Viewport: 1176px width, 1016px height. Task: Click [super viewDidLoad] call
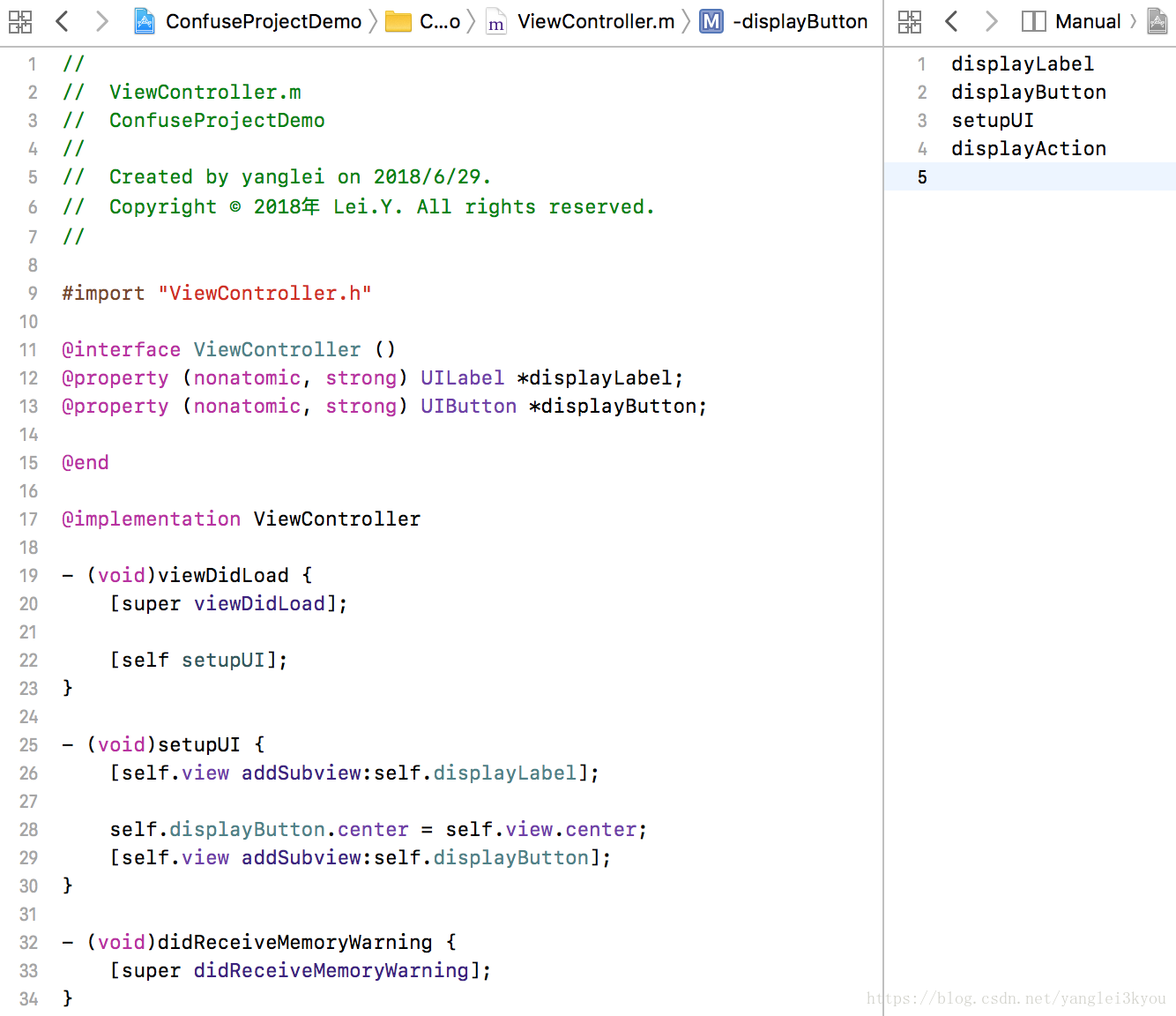click(x=228, y=603)
